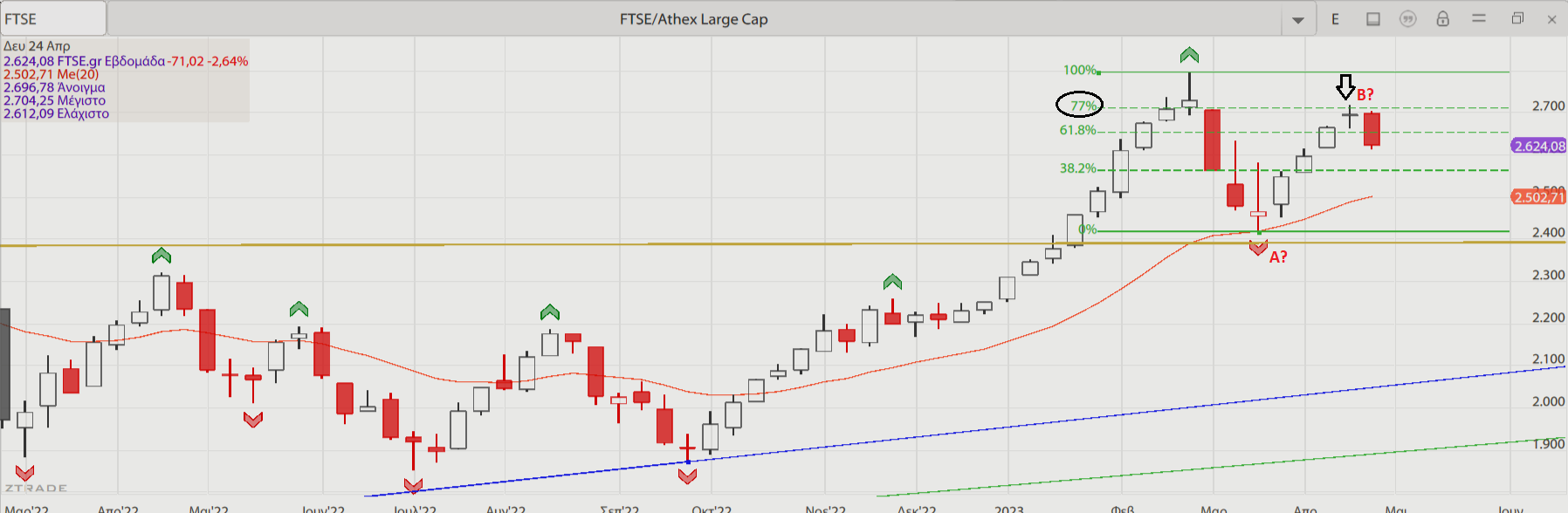Click the 2.200 price axis label
Screen dimensions: 1568x513
pos(1549,318)
